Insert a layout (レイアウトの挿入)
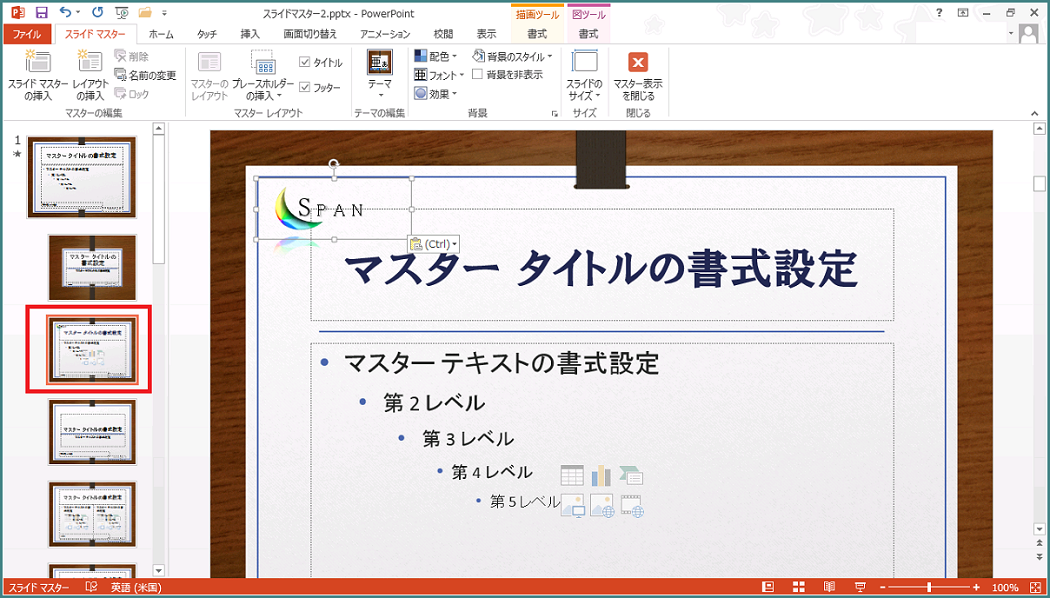 [90, 76]
